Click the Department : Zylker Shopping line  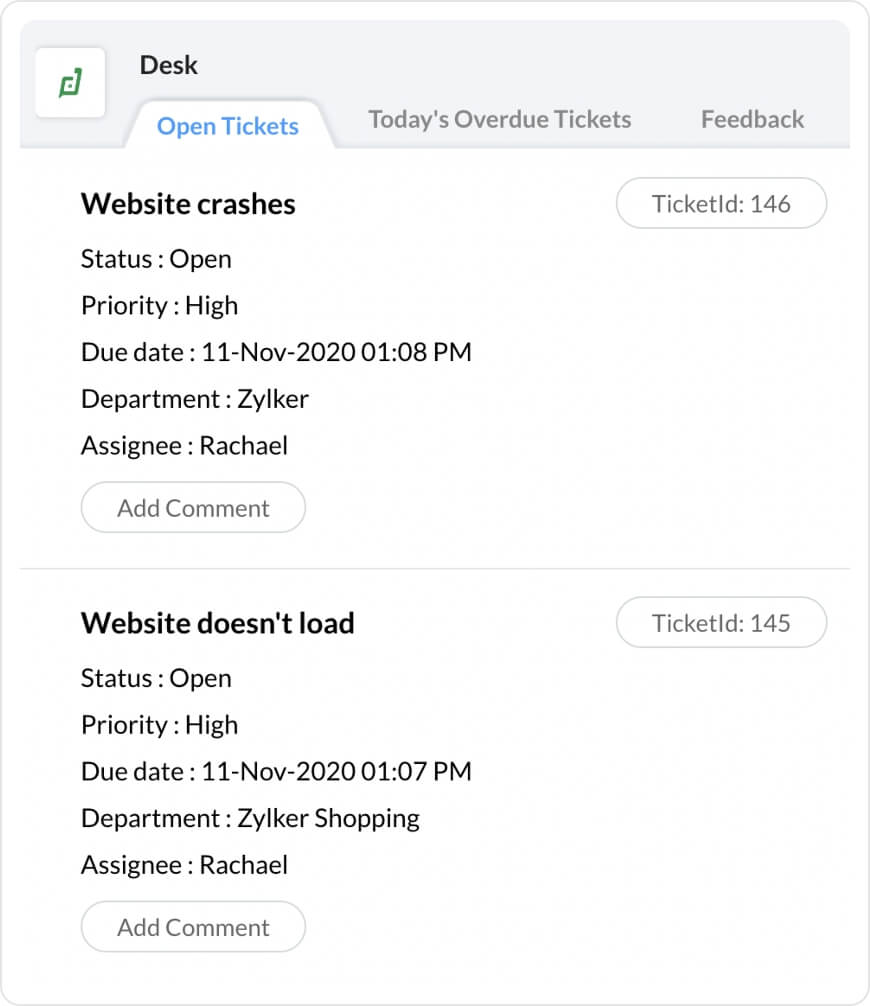[250, 818]
